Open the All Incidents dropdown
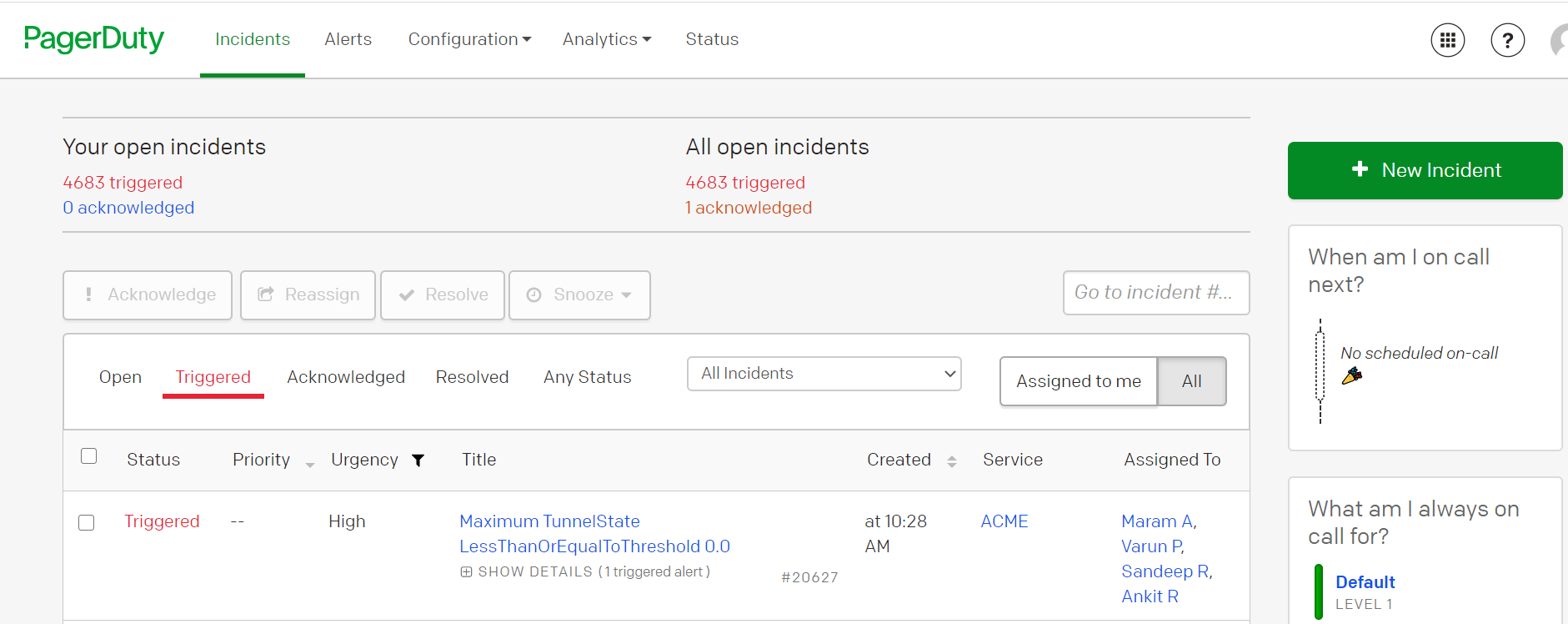This screenshot has height=624, width=1568. 824,374
